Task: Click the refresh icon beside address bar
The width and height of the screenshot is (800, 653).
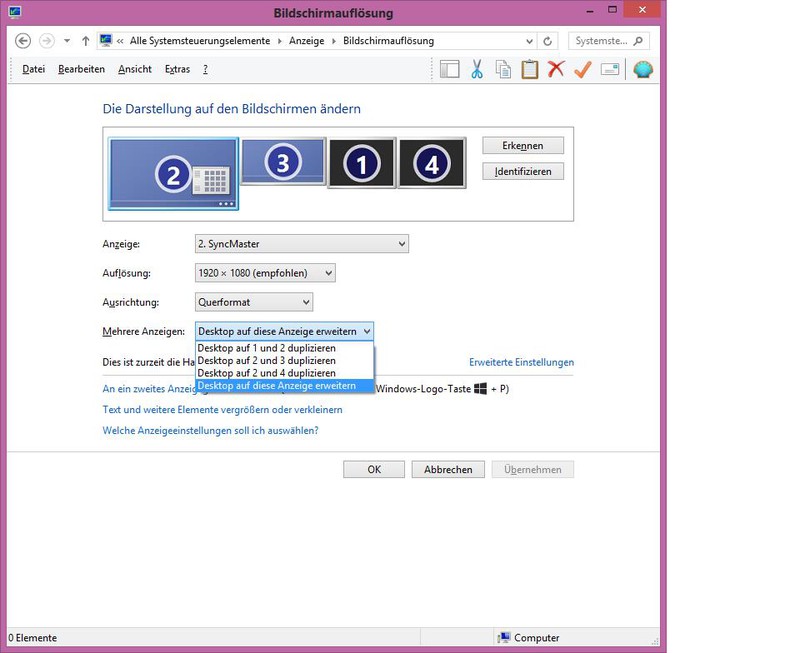Action: (x=548, y=41)
